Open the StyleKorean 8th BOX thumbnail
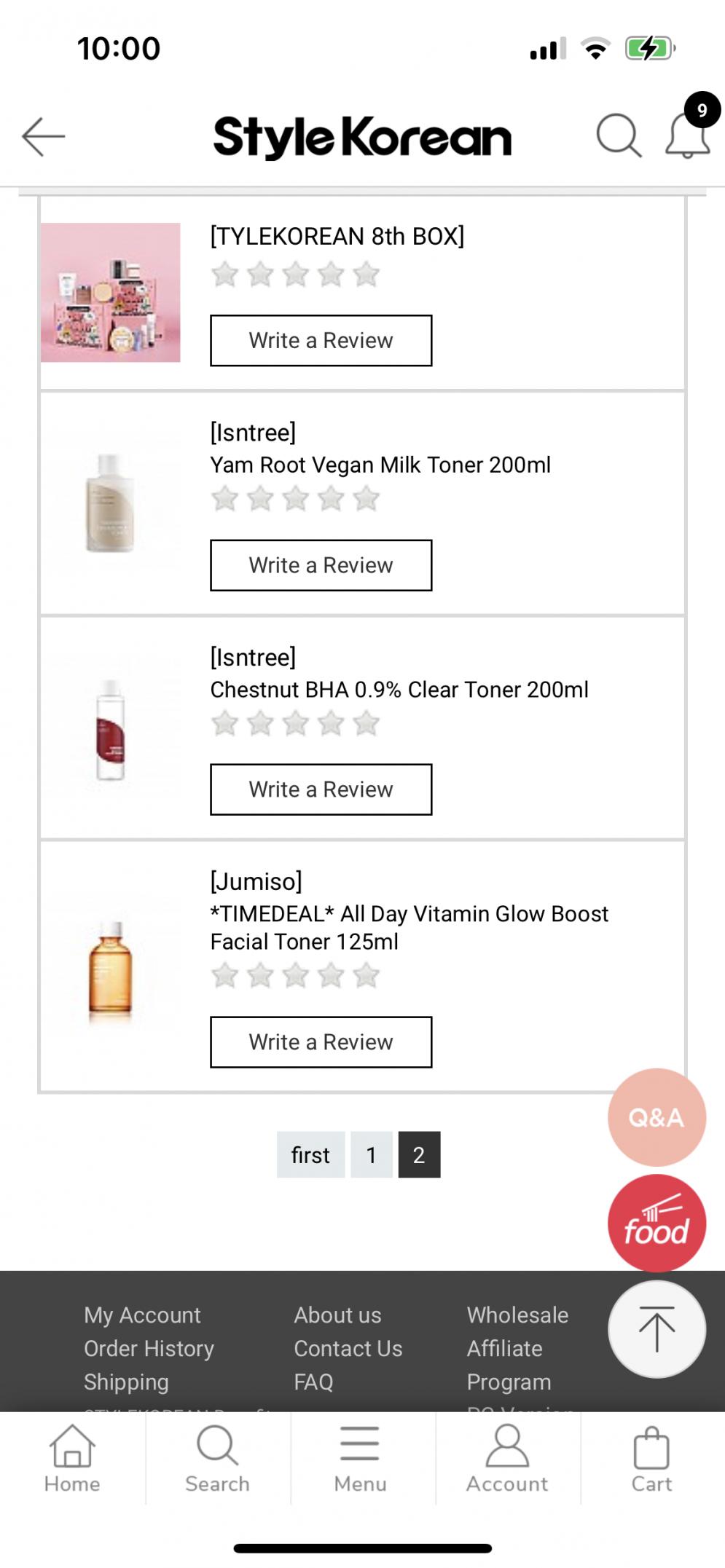The width and height of the screenshot is (725, 1568). click(x=111, y=292)
